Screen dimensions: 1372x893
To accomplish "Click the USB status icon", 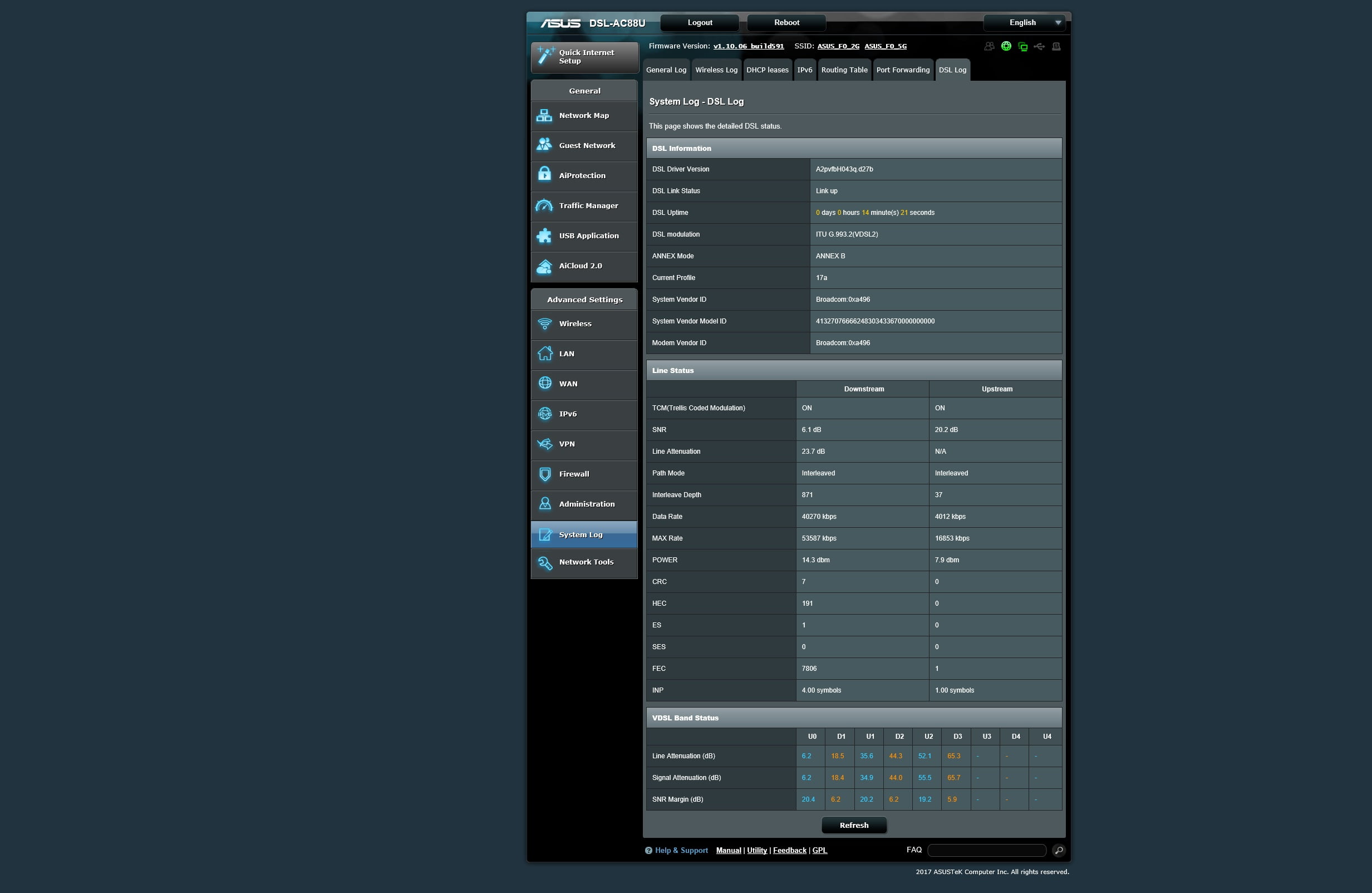I will point(1039,46).
